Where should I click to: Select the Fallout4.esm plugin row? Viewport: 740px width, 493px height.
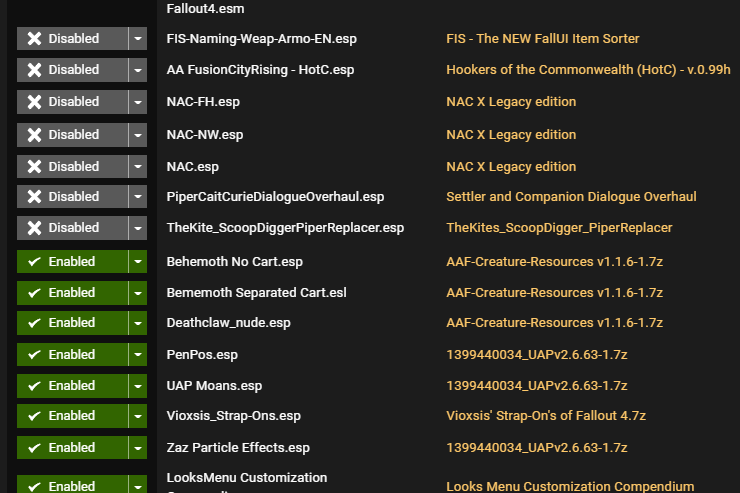click(205, 8)
